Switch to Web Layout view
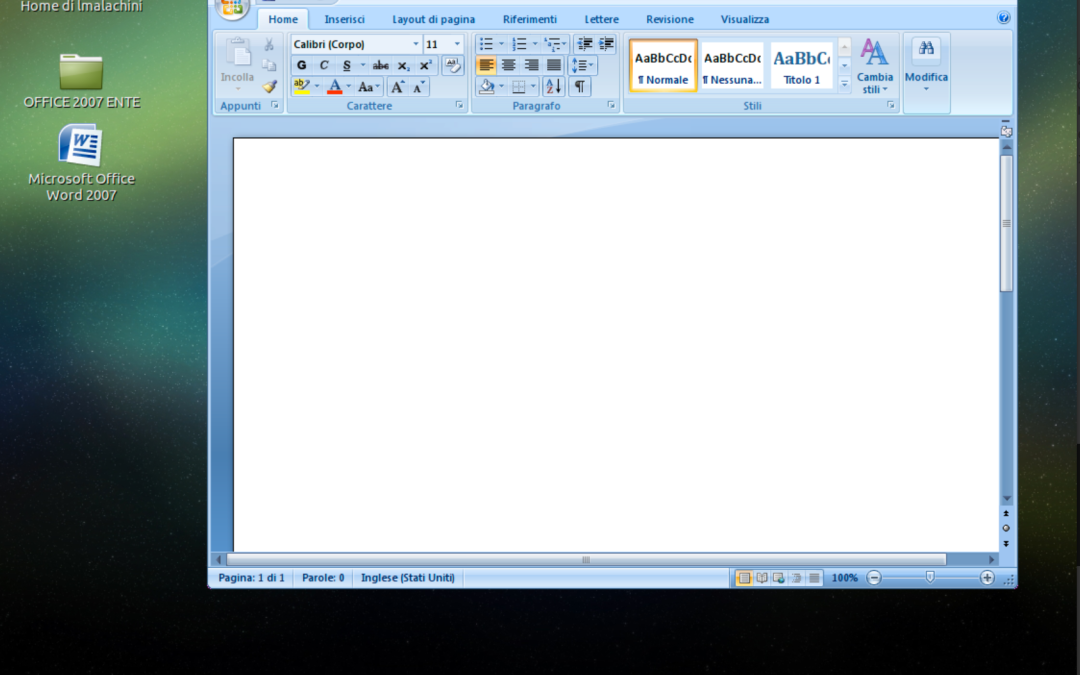 (x=779, y=578)
